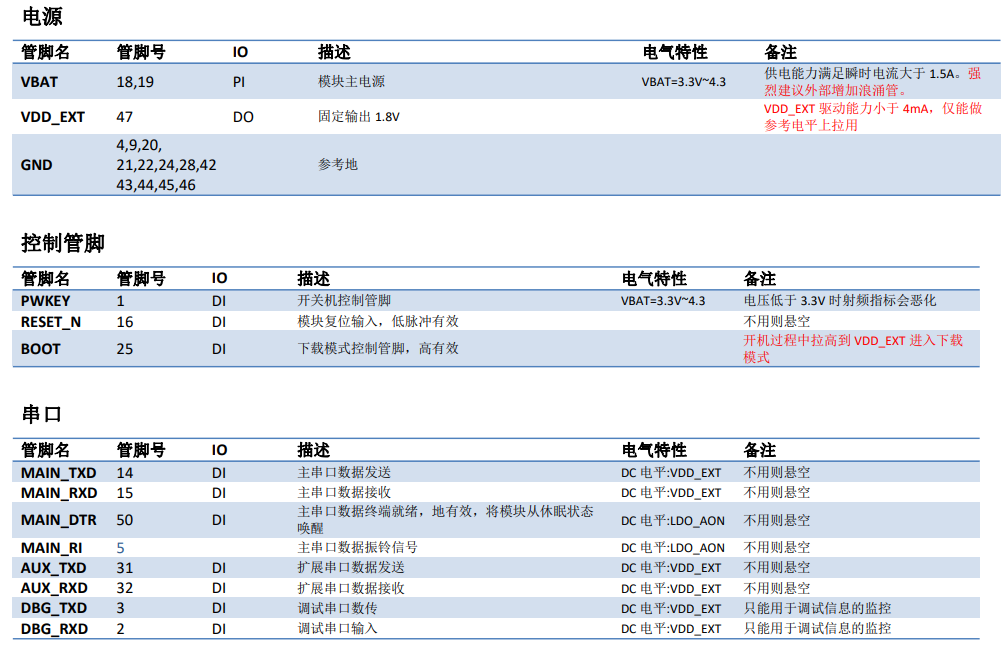The image size is (1003, 650).
Task: Select 下载模式控制管脚，高有效 description
Action: pos(378,349)
